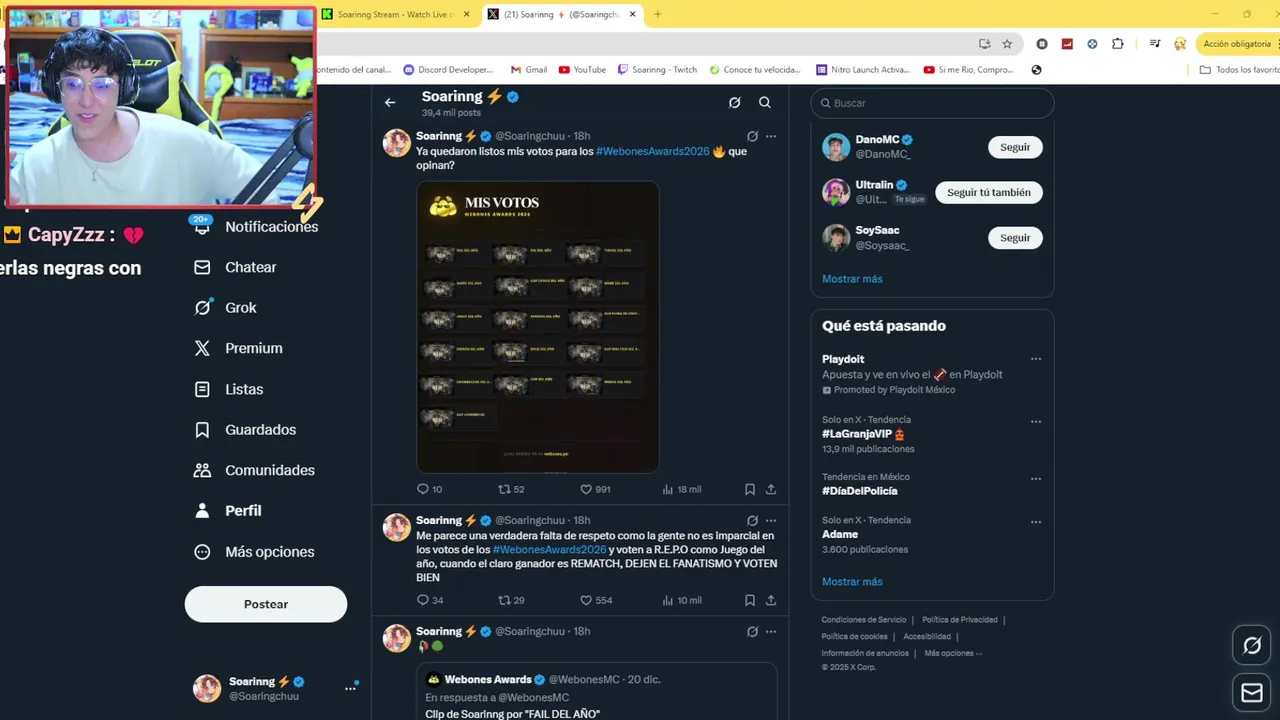Open the floating messages envelope icon
This screenshot has height=720, width=1280.
1252,693
